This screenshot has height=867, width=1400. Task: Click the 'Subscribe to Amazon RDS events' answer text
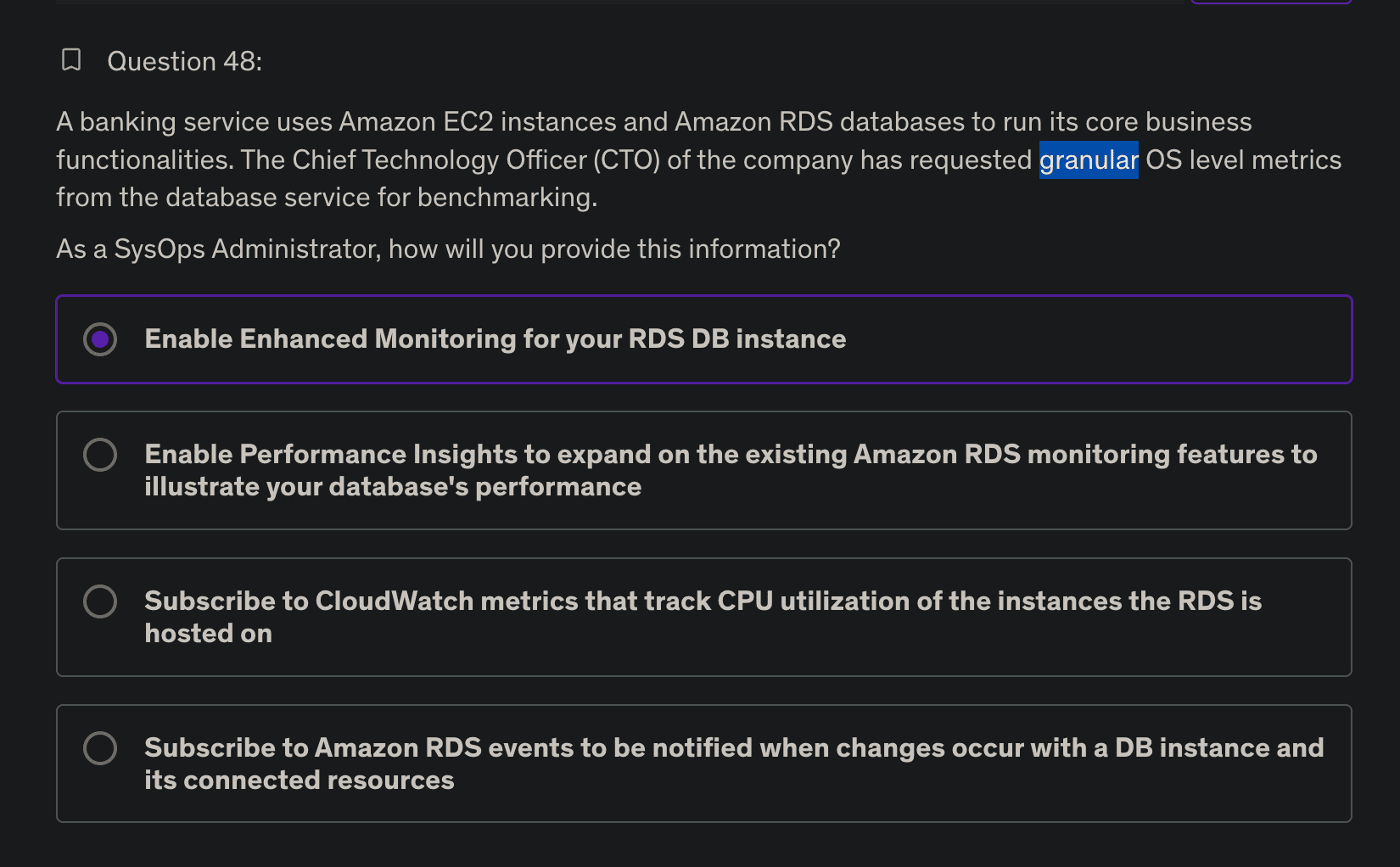[733, 748]
